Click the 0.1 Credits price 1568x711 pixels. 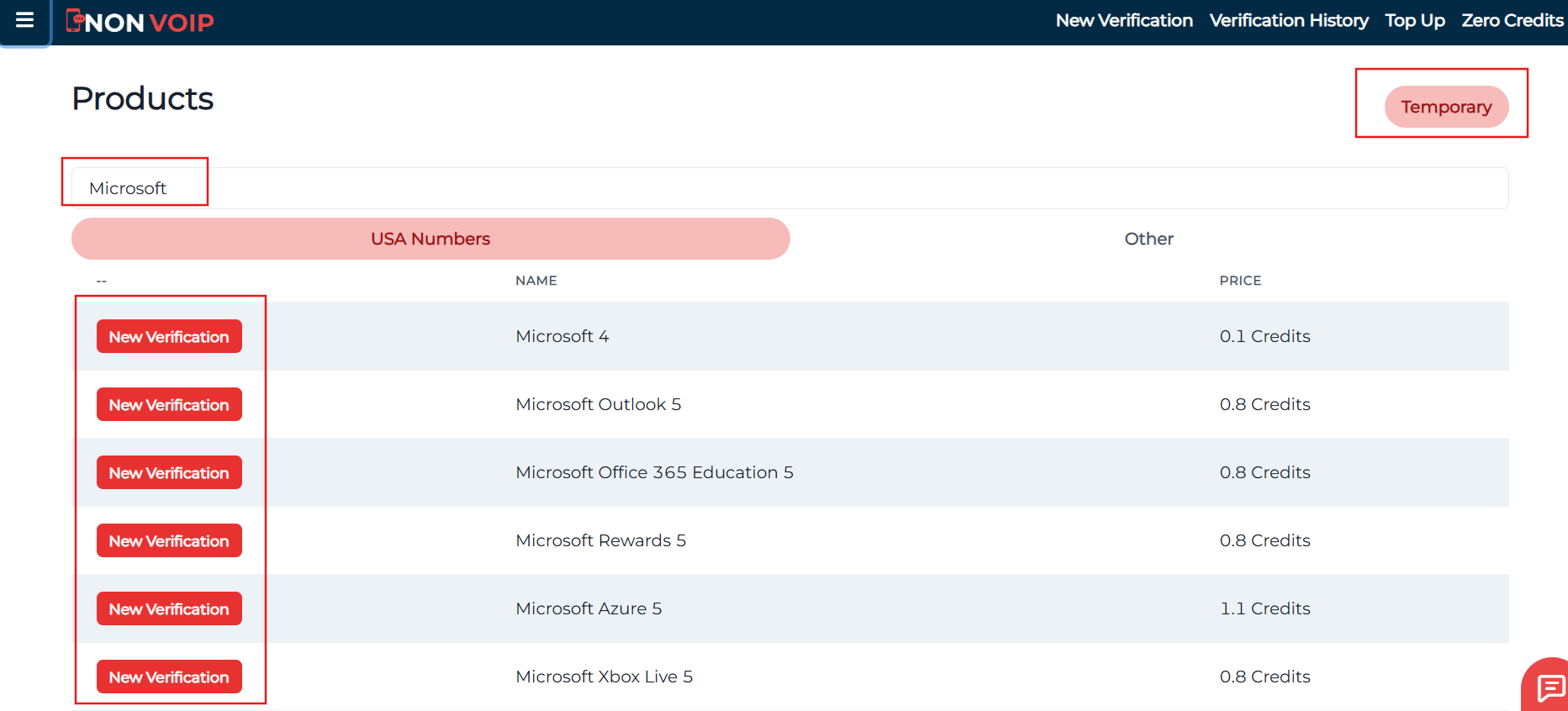click(x=1264, y=336)
